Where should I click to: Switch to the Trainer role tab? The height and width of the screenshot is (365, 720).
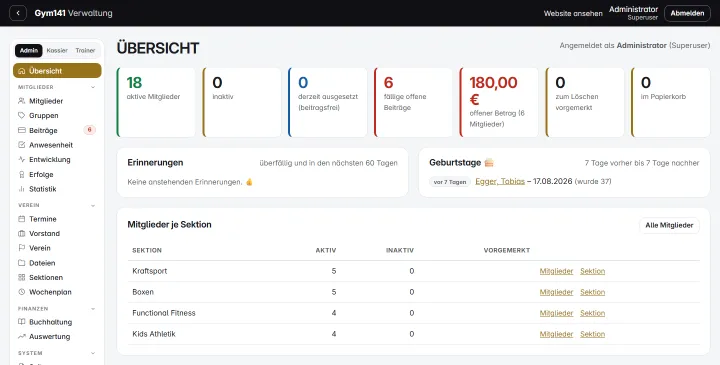(85, 51)
